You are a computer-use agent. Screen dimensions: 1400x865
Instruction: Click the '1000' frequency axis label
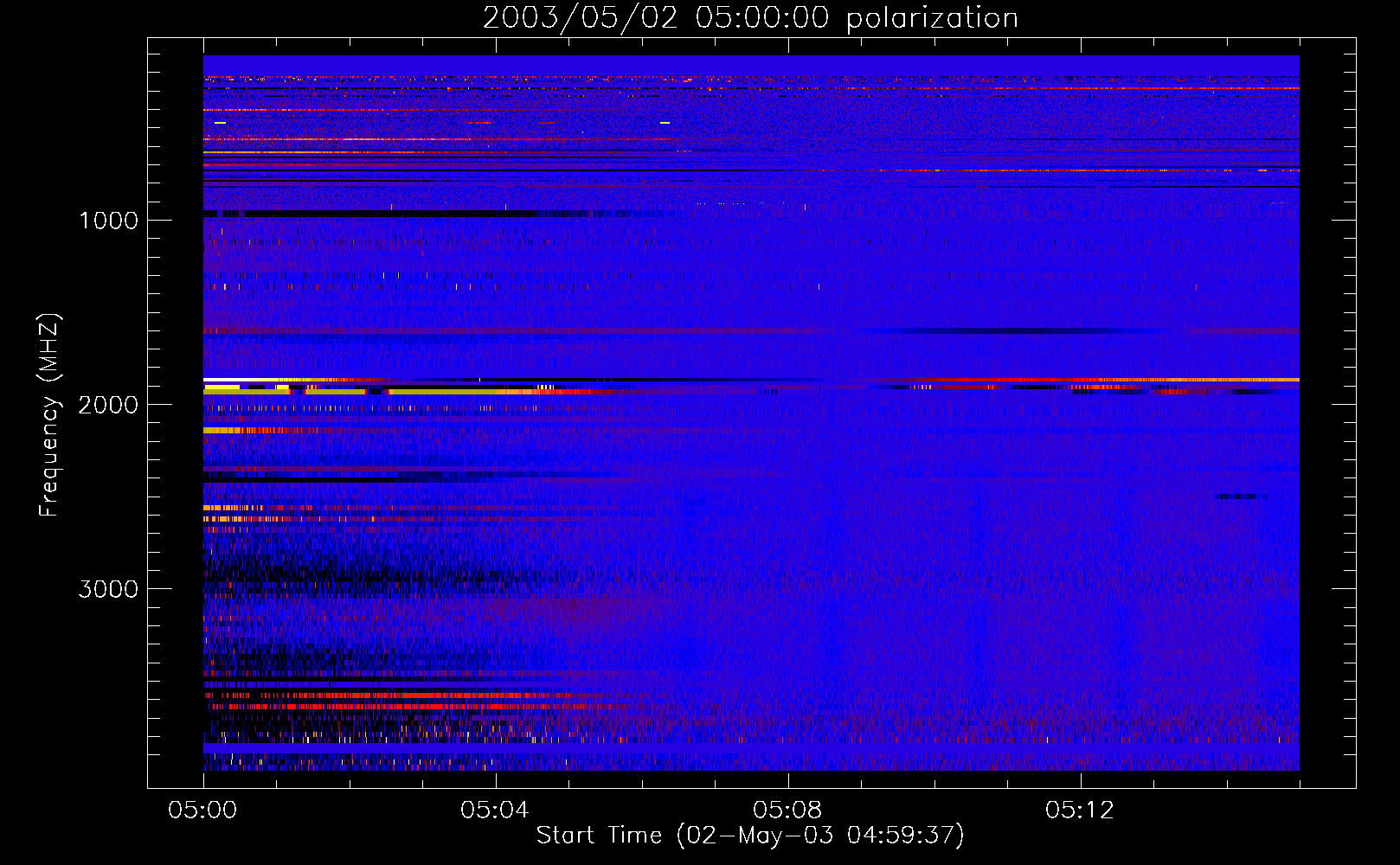[109, 221]
